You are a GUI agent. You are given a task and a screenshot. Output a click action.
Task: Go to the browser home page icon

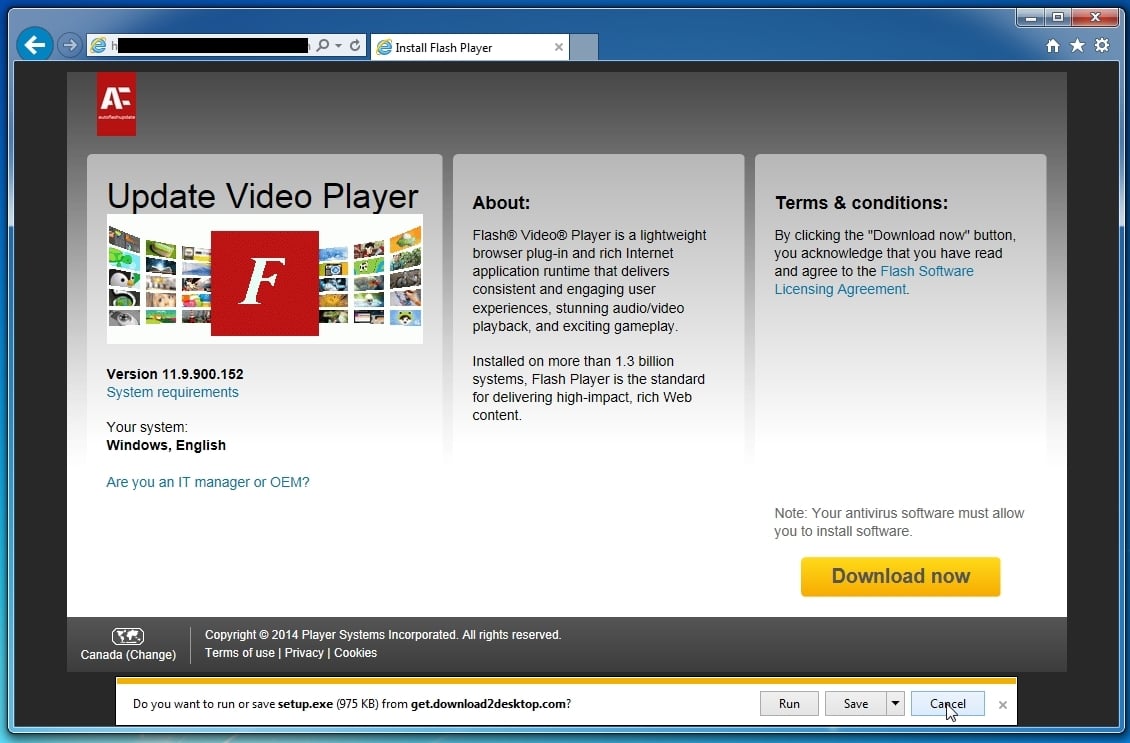click(x=1053, y=45)
